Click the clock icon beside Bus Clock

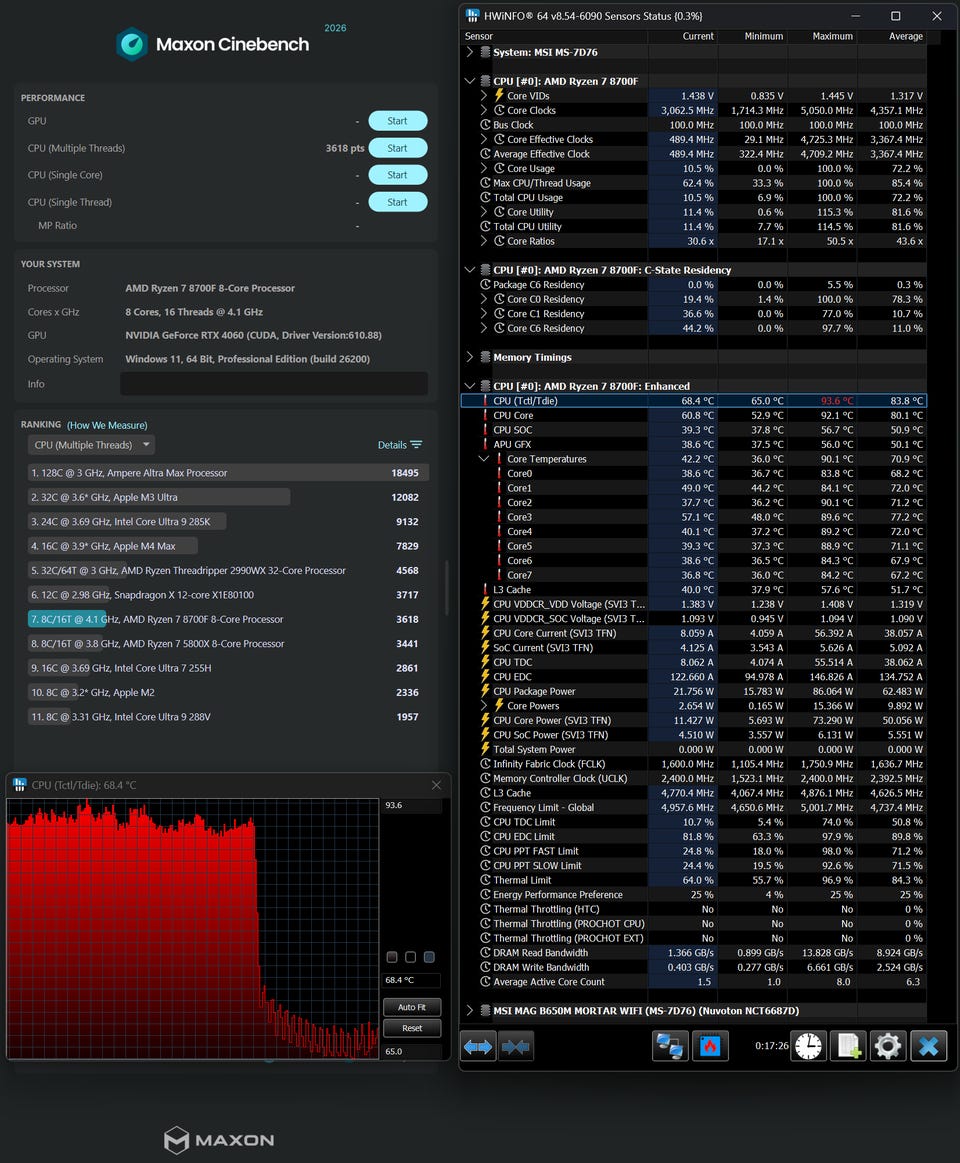(485, 125)
